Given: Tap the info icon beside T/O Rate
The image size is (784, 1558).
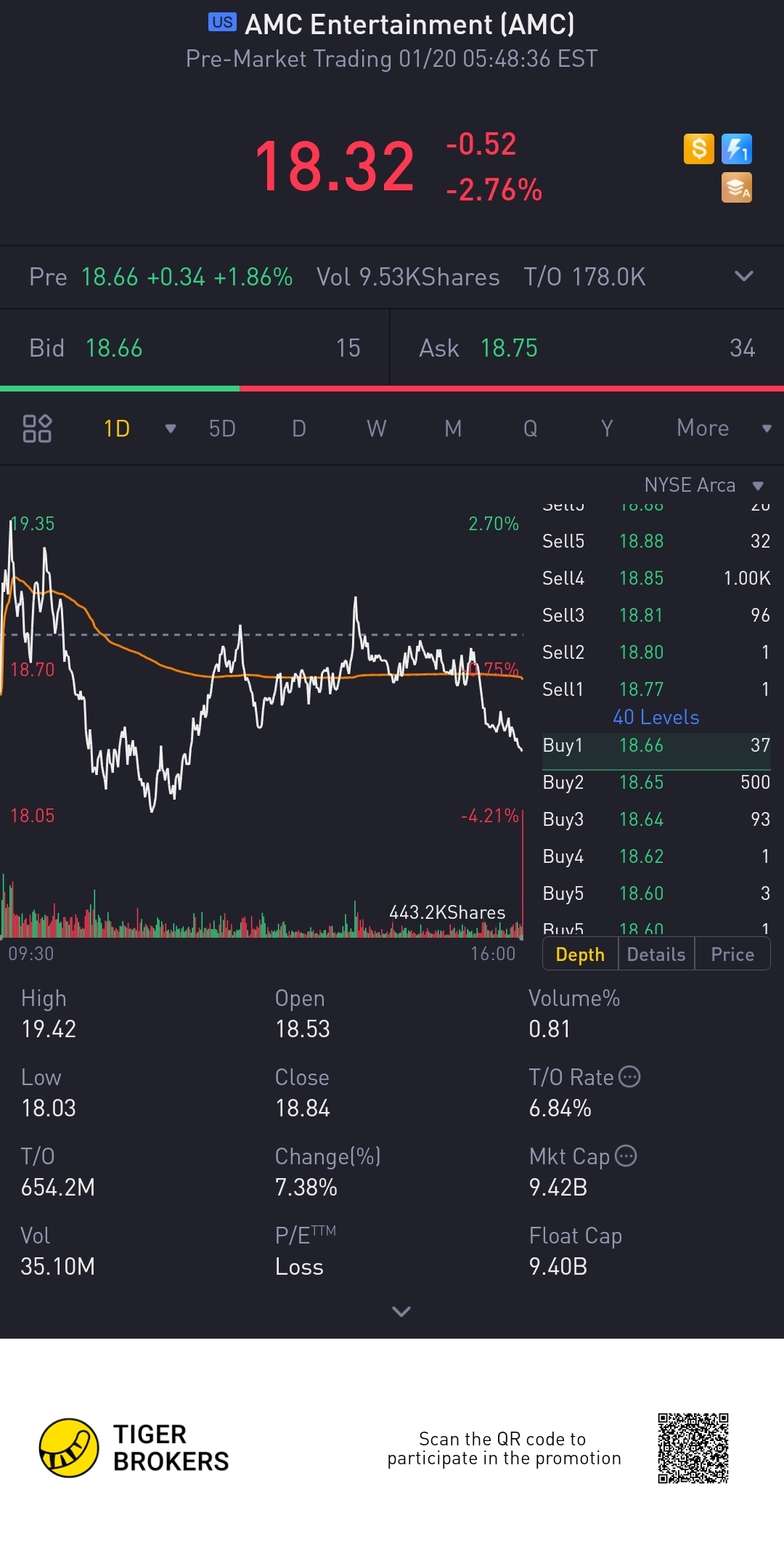Looking at the screenshot, I should [629, 1076].
